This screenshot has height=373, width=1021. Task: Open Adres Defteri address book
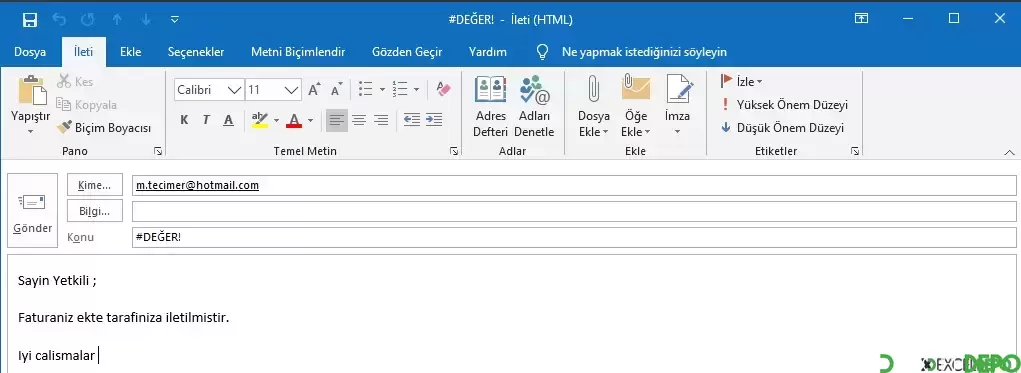(x=490, y=107)
